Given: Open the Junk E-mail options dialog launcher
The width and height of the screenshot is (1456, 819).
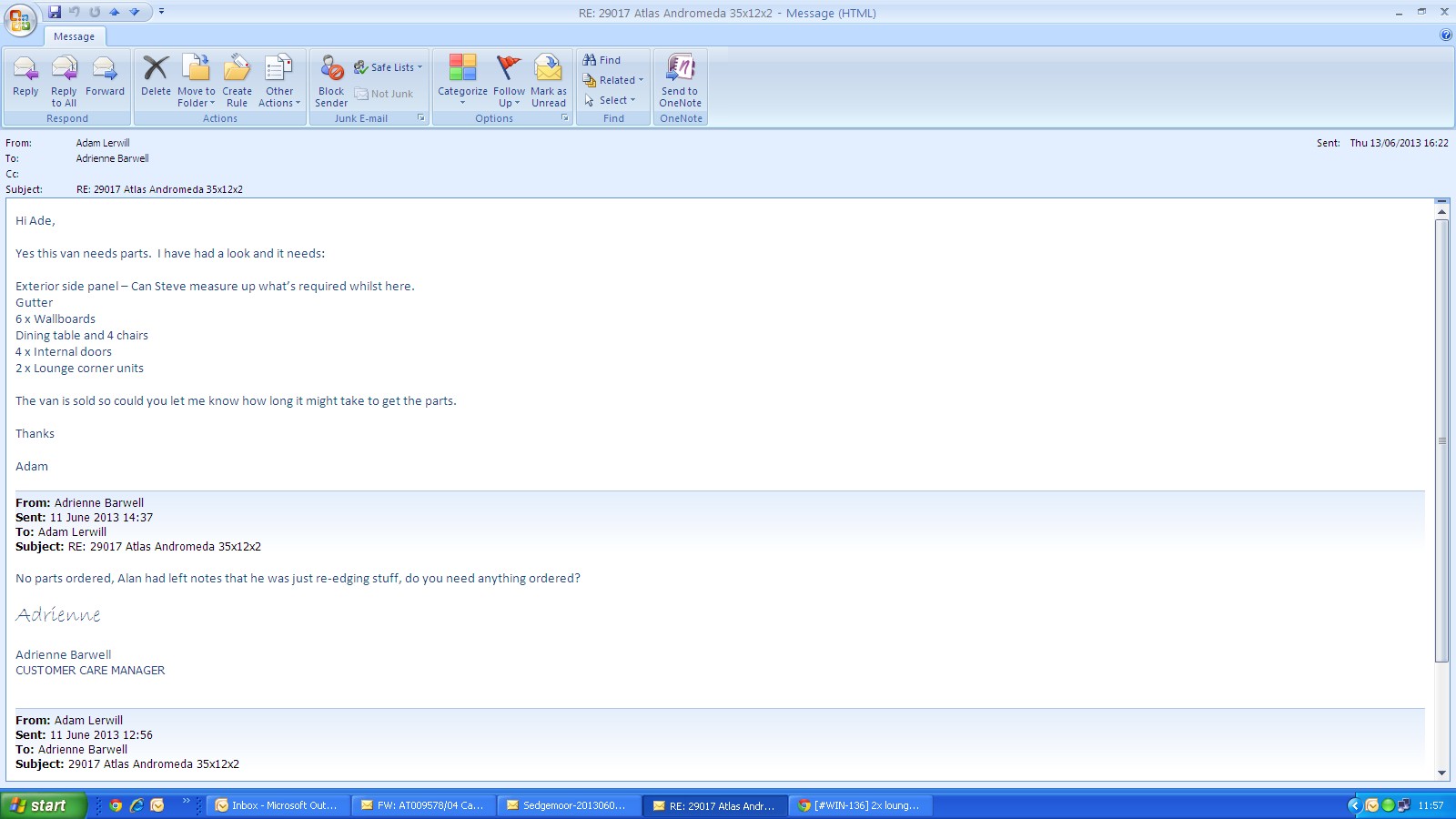Looking at the screenshot, I should [421, 118].
